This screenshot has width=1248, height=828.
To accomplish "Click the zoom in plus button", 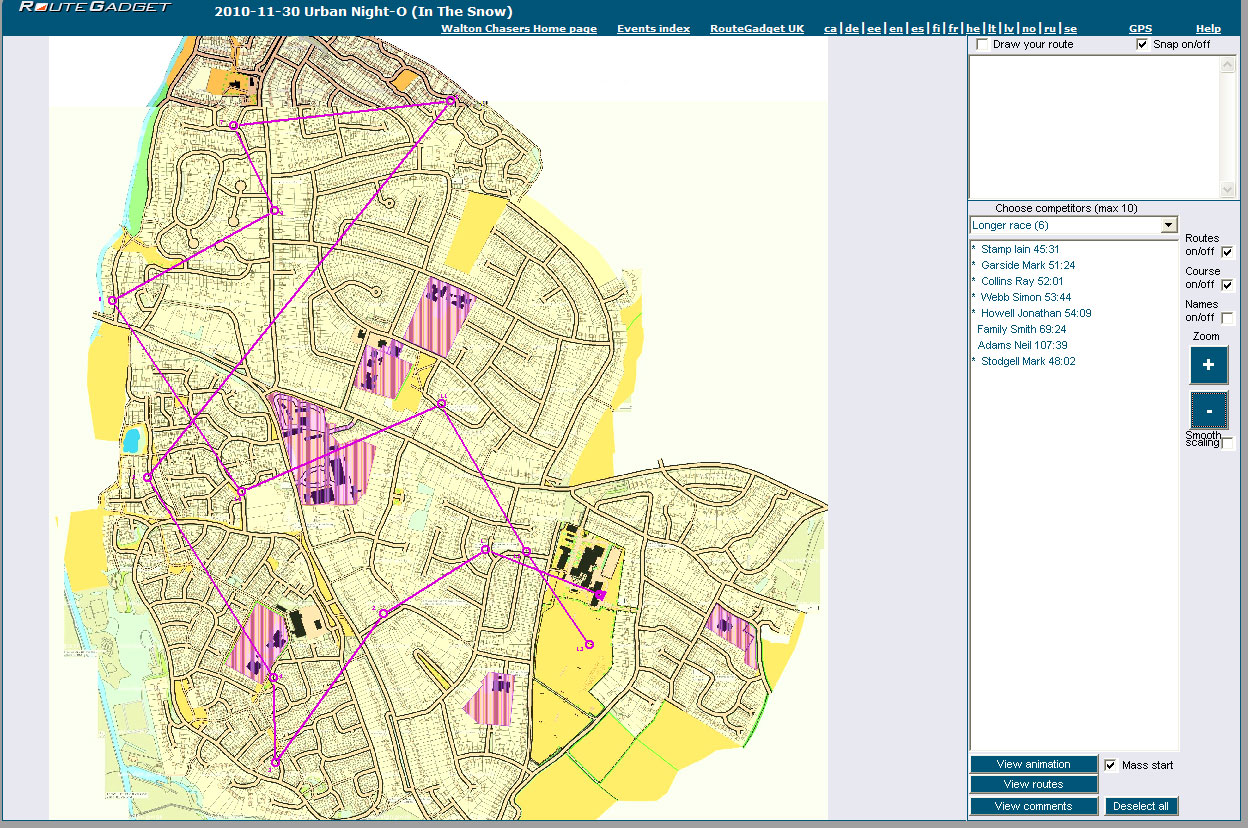I will pos(1208,365).
